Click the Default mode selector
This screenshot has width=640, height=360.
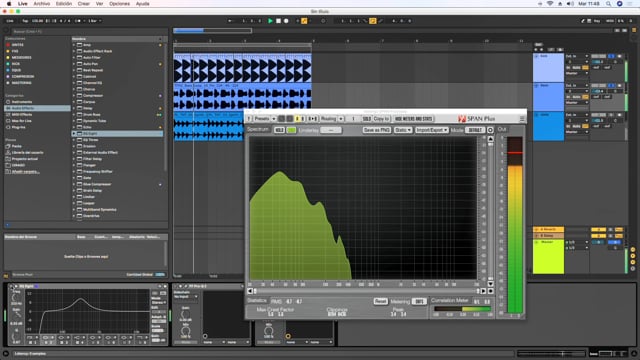tap(475, 130)
